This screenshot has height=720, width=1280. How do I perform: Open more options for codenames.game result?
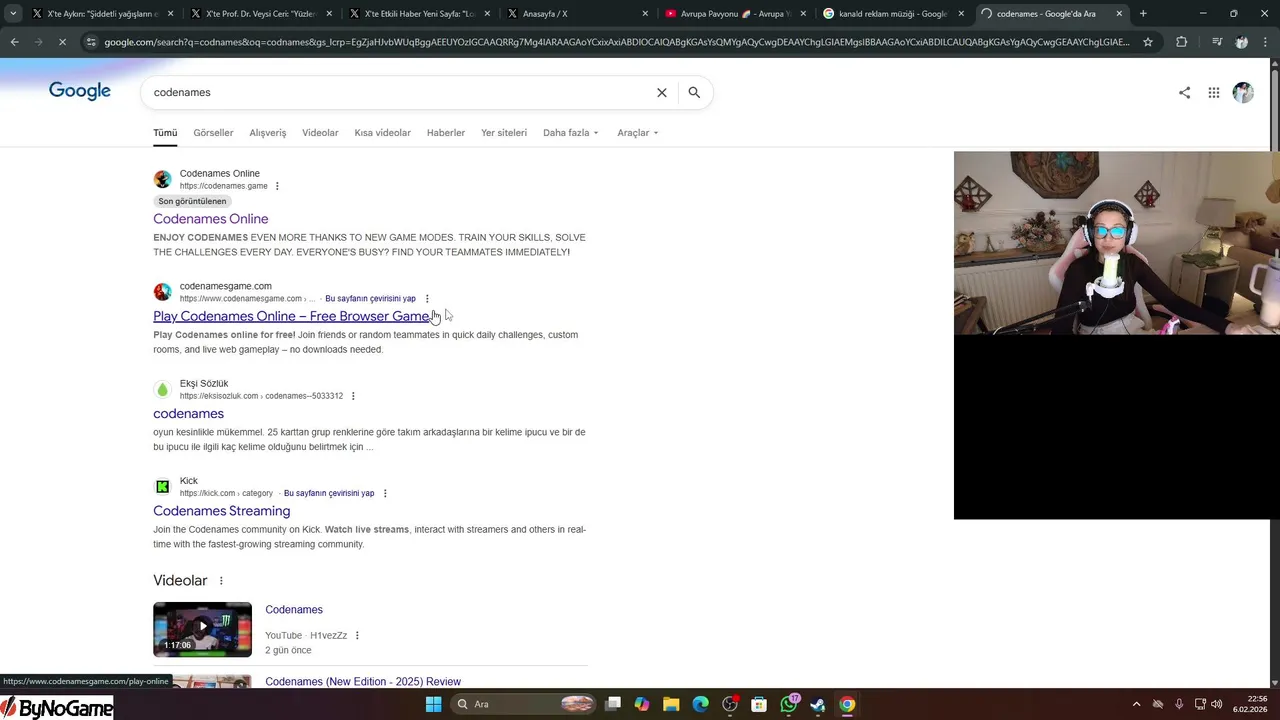click(x=277, y=186)
